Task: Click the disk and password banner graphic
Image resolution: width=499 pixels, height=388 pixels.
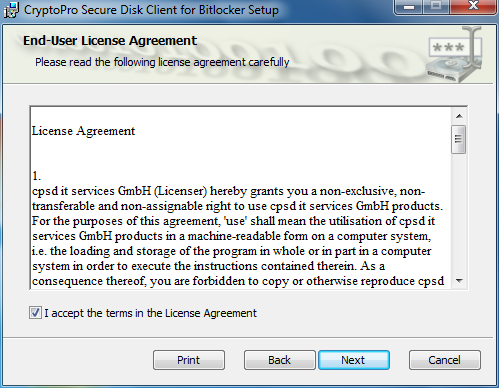Action: pyautogui.click(x=454, y=55)
